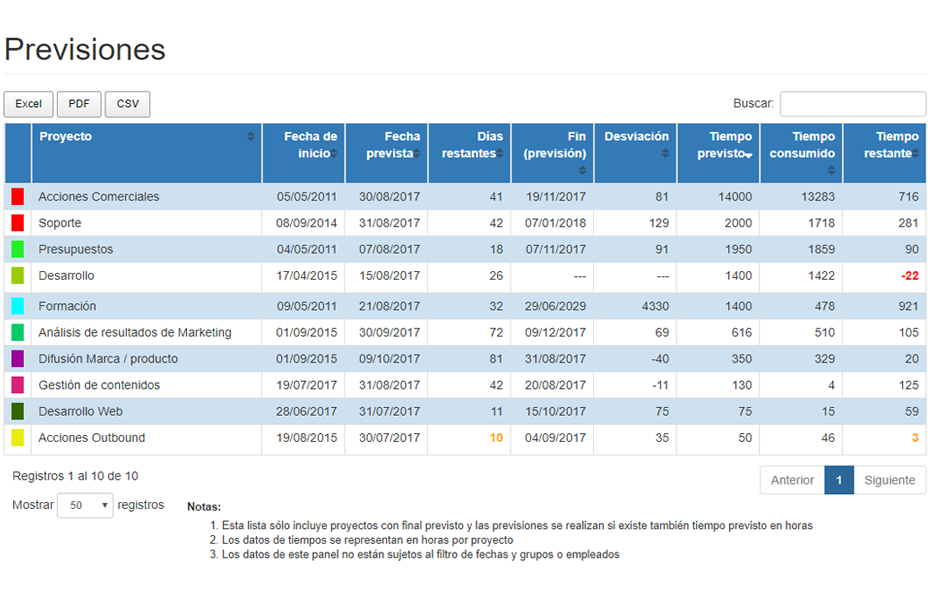930x600 pixels.
Task: Go to Siguiente page
Action: [x=889, y=480]
